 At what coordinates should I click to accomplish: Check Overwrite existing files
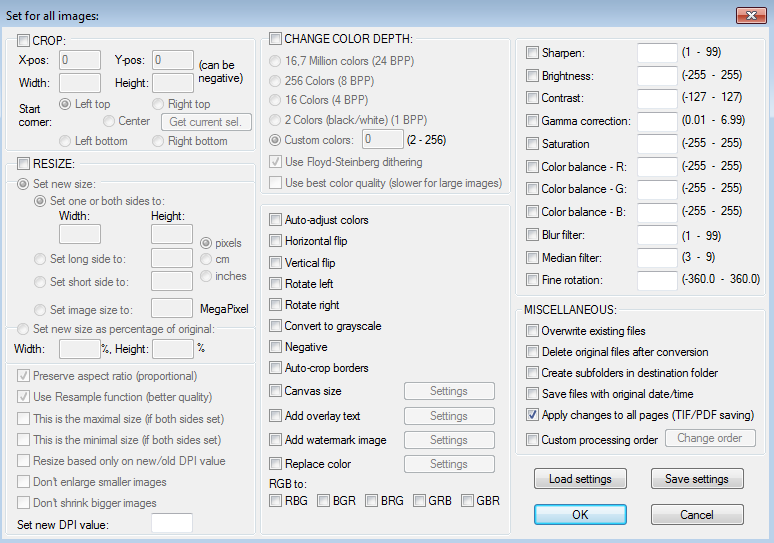[x=532, y=330]
